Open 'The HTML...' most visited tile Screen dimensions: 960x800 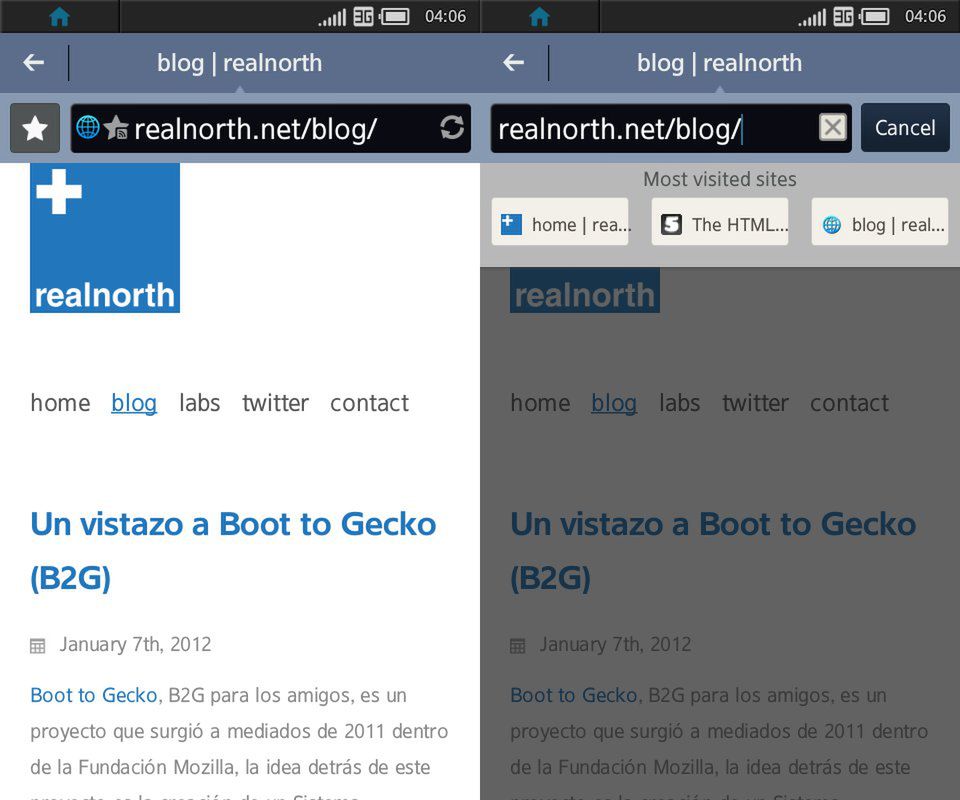(720, 222)
